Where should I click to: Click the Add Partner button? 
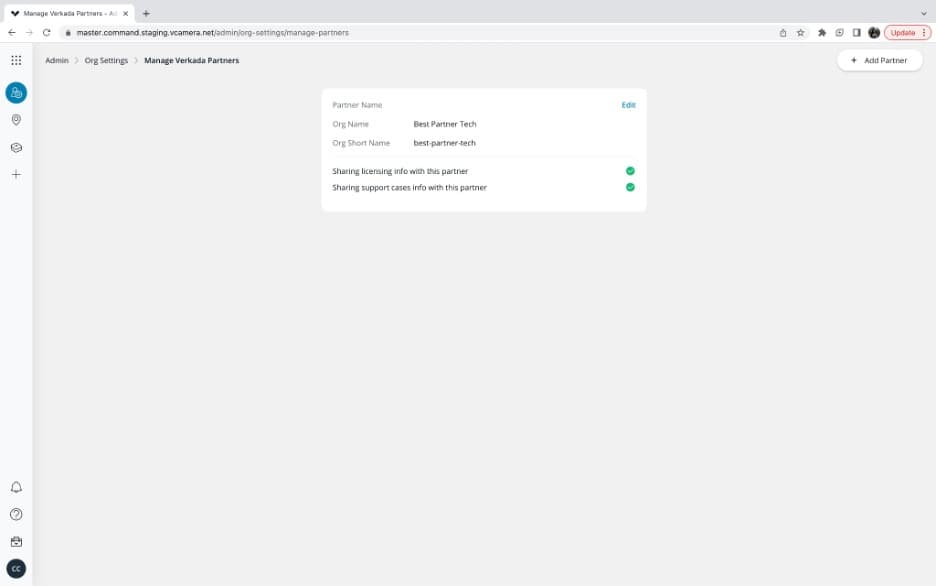(x=879, y=60)
